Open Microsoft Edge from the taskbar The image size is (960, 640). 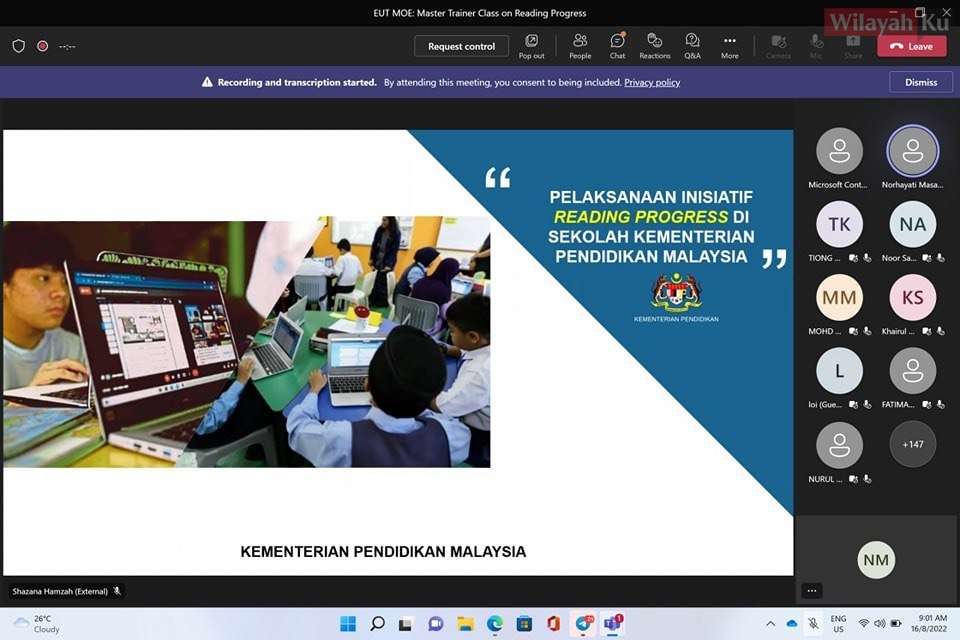(x=495, y=623)
